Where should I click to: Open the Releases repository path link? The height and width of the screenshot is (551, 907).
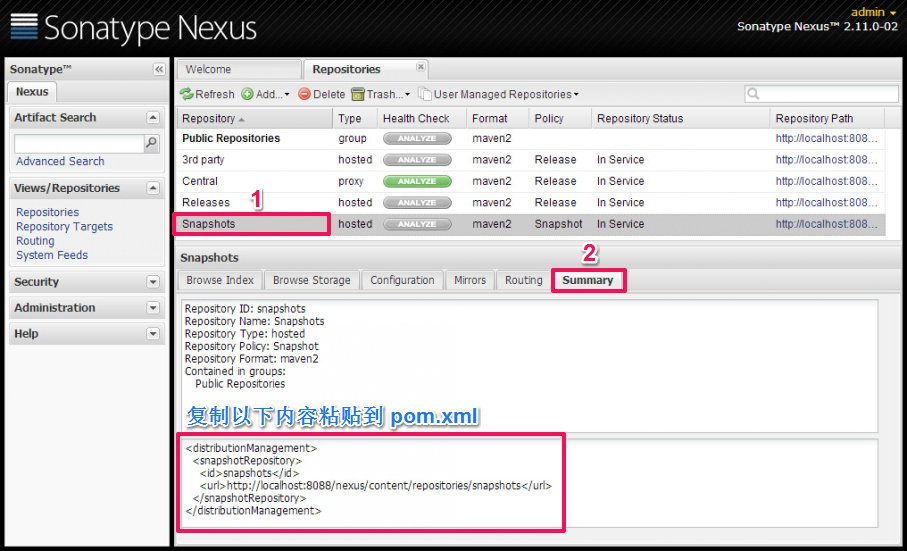coord(826,203)
